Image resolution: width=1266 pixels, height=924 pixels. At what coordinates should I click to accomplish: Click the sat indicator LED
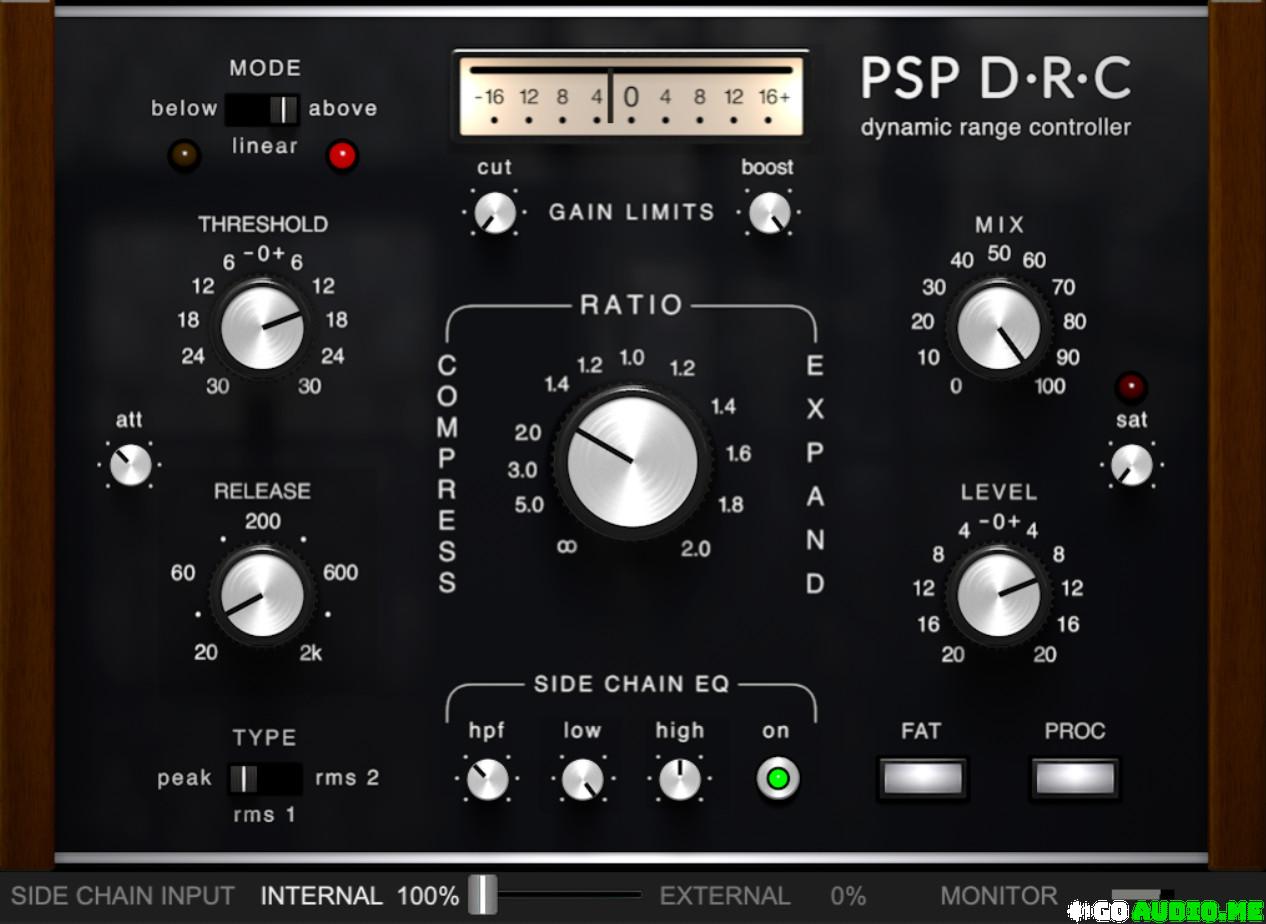(x=1131, y=386)
